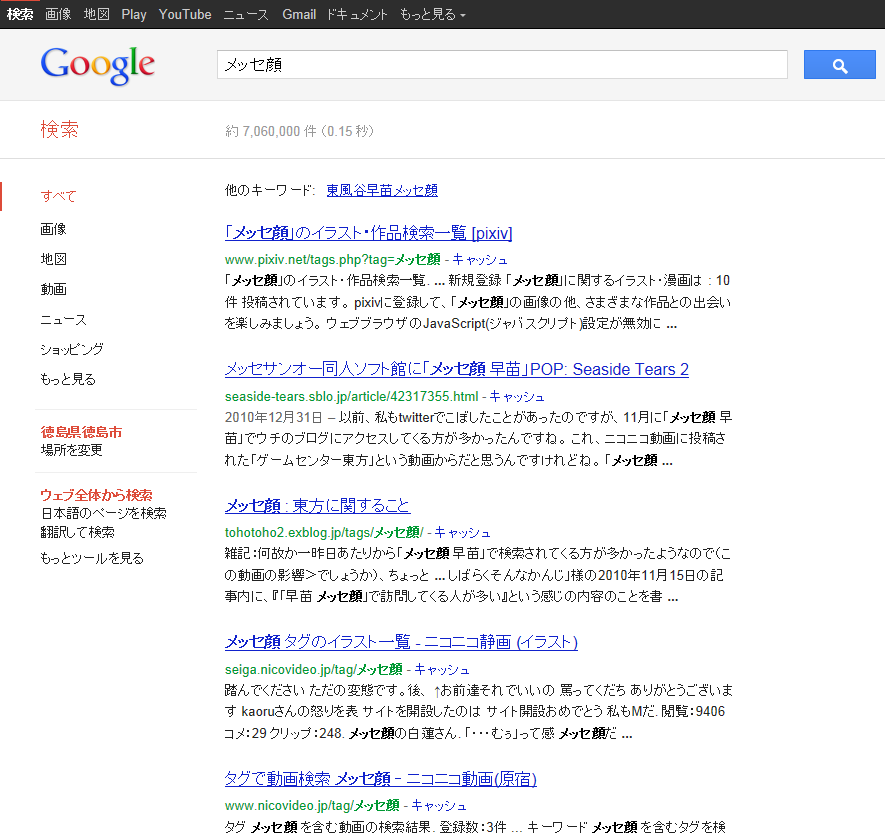Select すべて filter in the sidebar
Screen dimensions: 885x839
(58, 196)
